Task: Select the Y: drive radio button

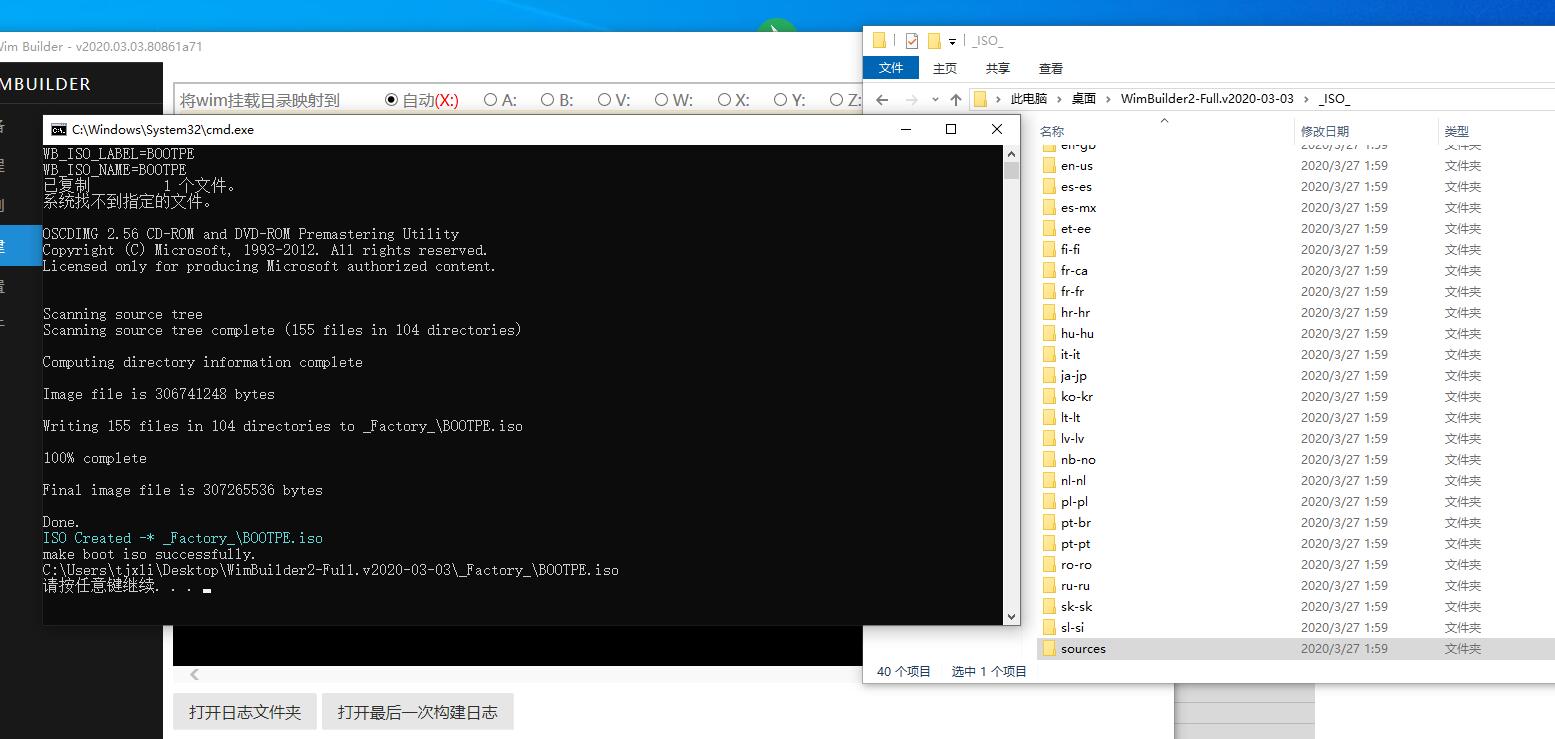Action: point(780,100)
